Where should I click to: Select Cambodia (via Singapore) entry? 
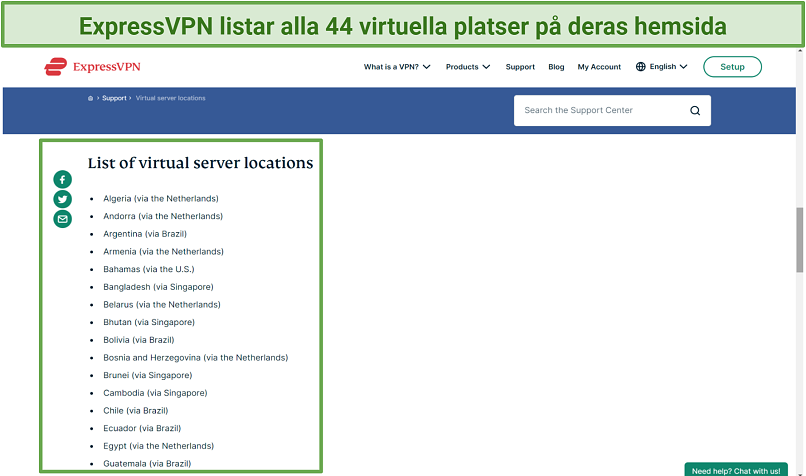click(x=155, y=393)
